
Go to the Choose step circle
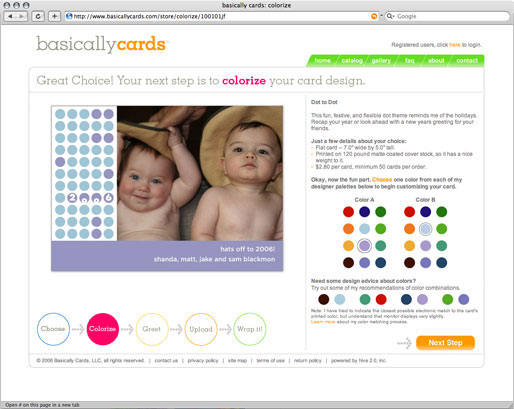[53, 329]
